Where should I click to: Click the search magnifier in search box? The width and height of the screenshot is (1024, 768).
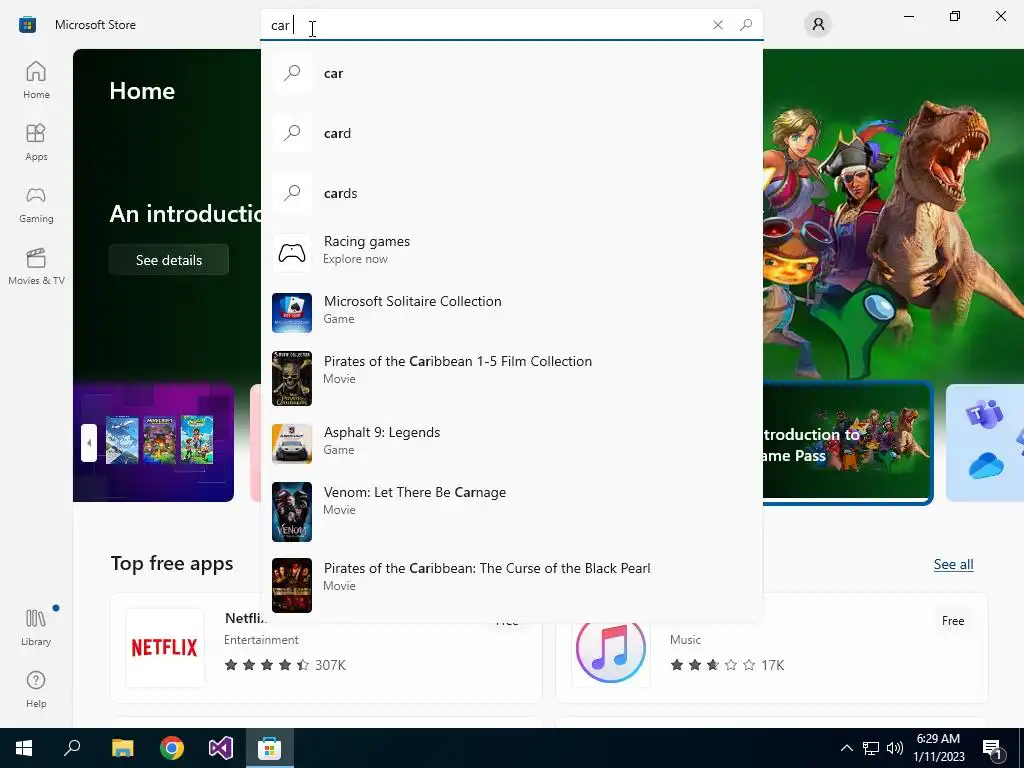[746, 25]
